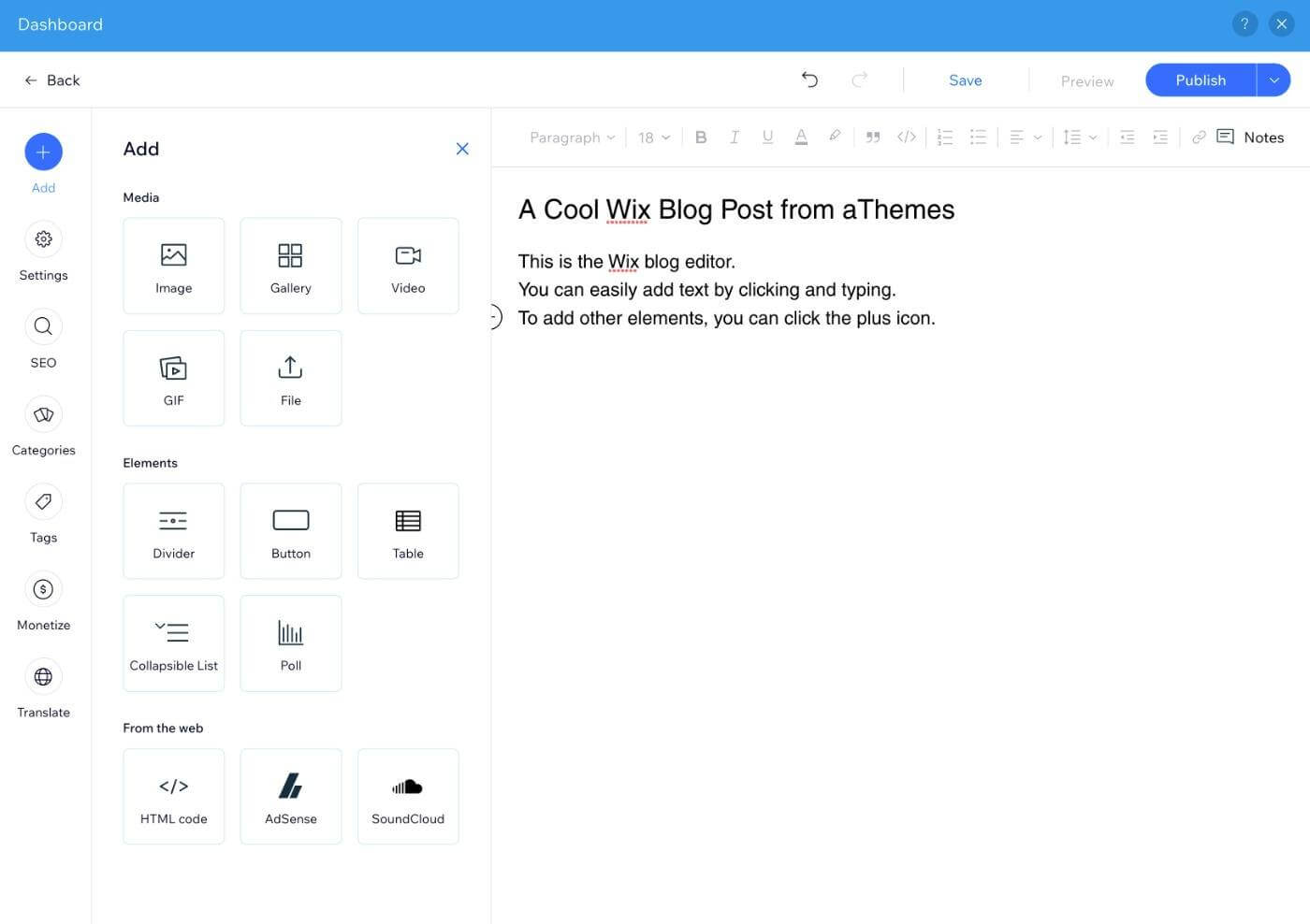Increase text indent
The height and width of the screenshot is (924, 1310).
click(x=1160, y=137)
